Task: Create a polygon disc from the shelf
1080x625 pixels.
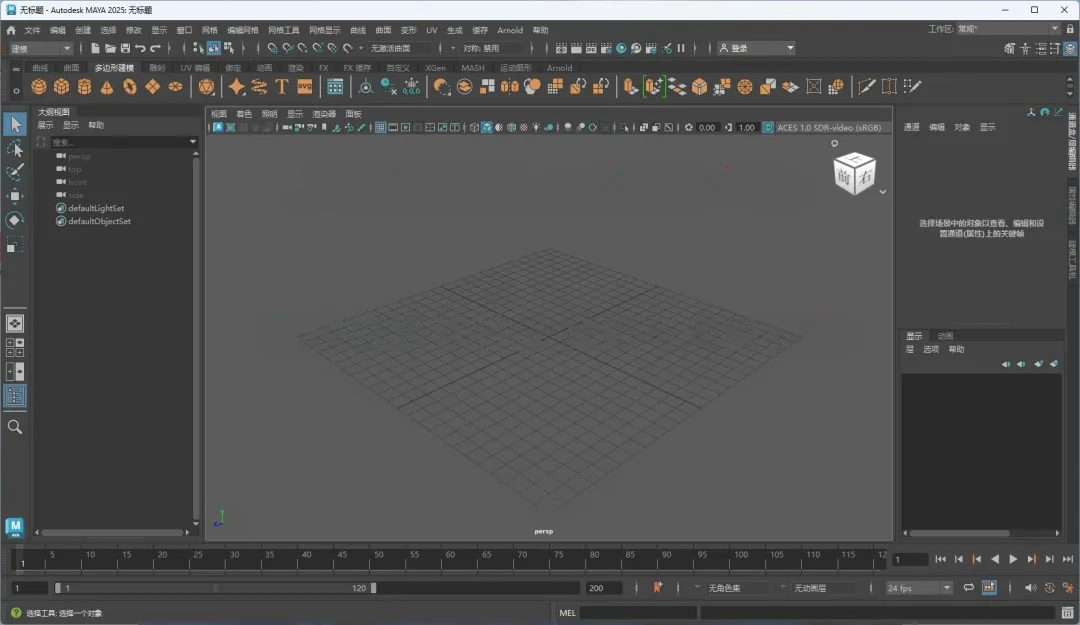Action: 176,87
